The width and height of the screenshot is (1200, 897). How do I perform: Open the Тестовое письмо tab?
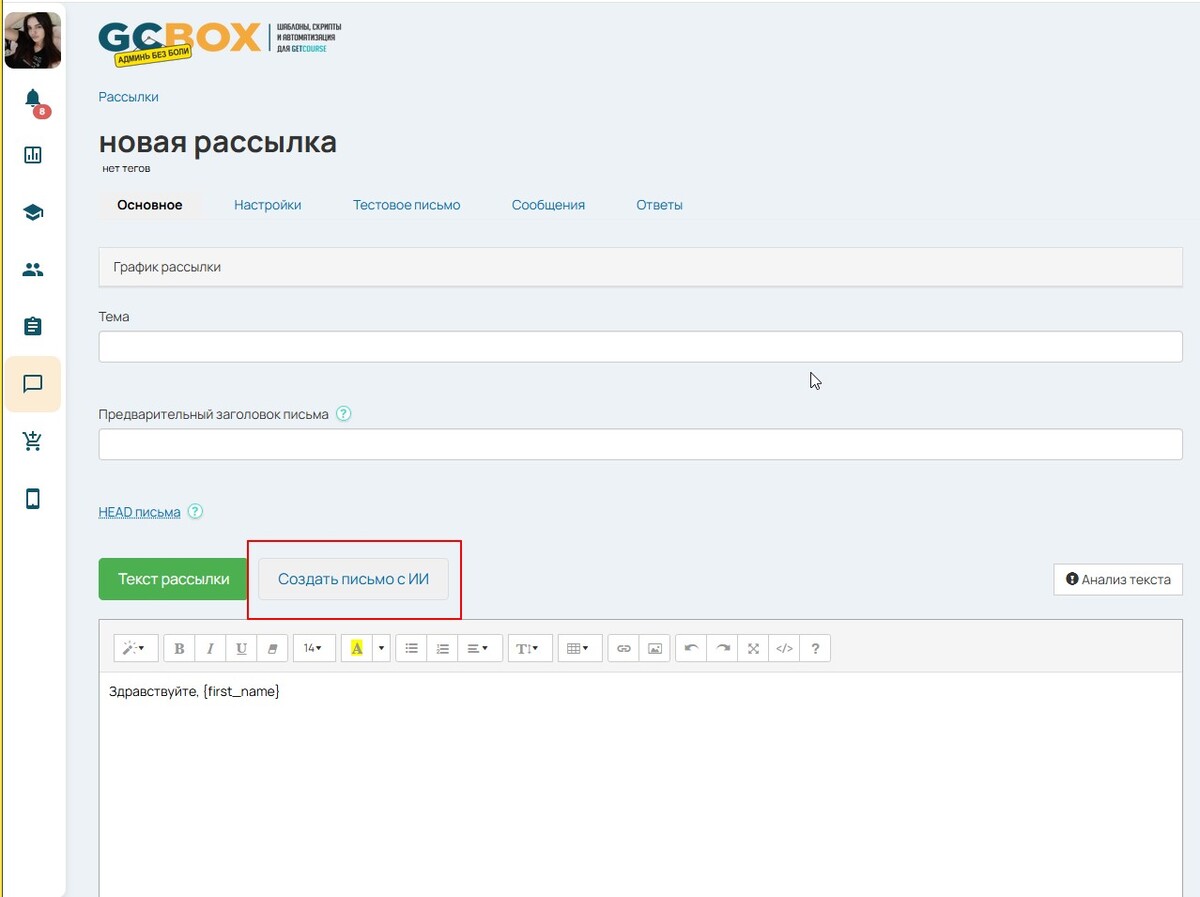(406, 205)
